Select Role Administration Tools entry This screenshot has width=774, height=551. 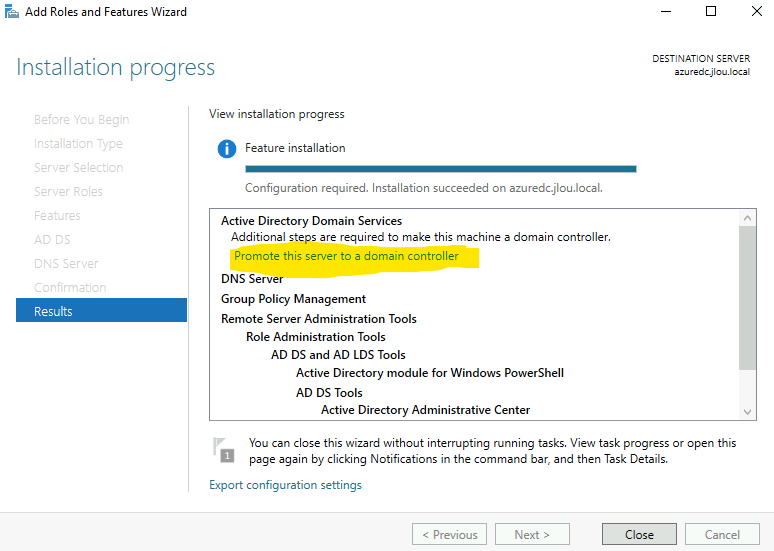pos(316,337)
